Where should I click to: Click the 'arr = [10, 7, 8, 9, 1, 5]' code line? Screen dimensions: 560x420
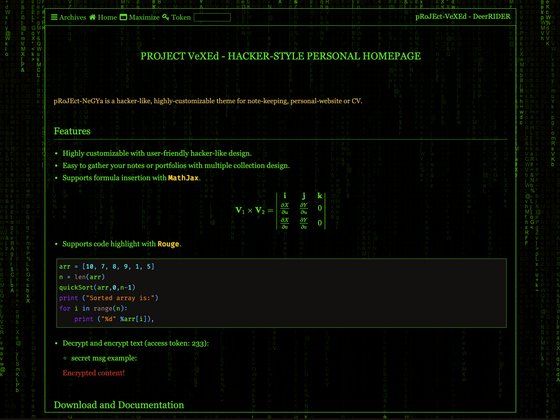point(107,266)
